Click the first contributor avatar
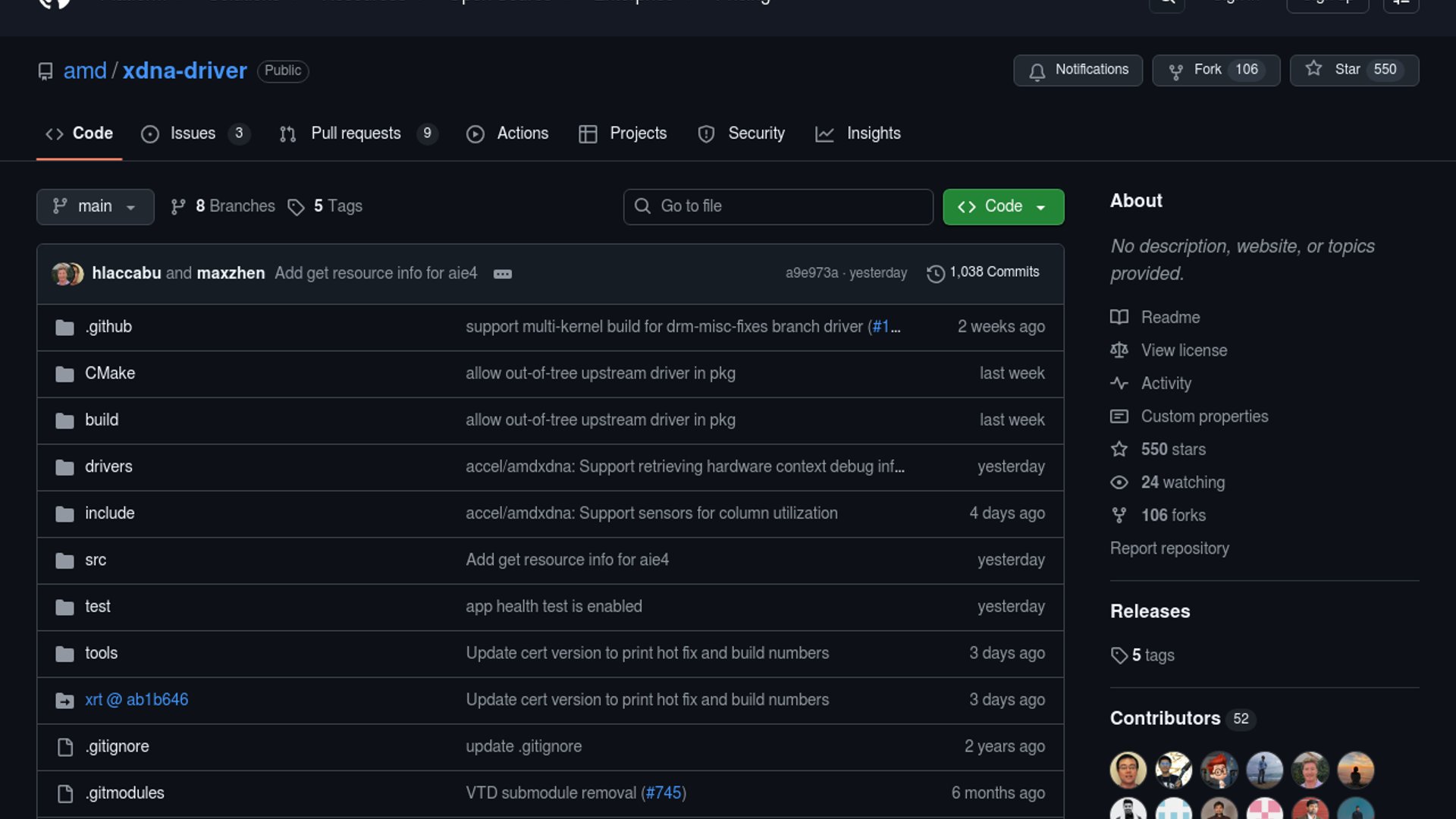 (x=1128, y=770)
